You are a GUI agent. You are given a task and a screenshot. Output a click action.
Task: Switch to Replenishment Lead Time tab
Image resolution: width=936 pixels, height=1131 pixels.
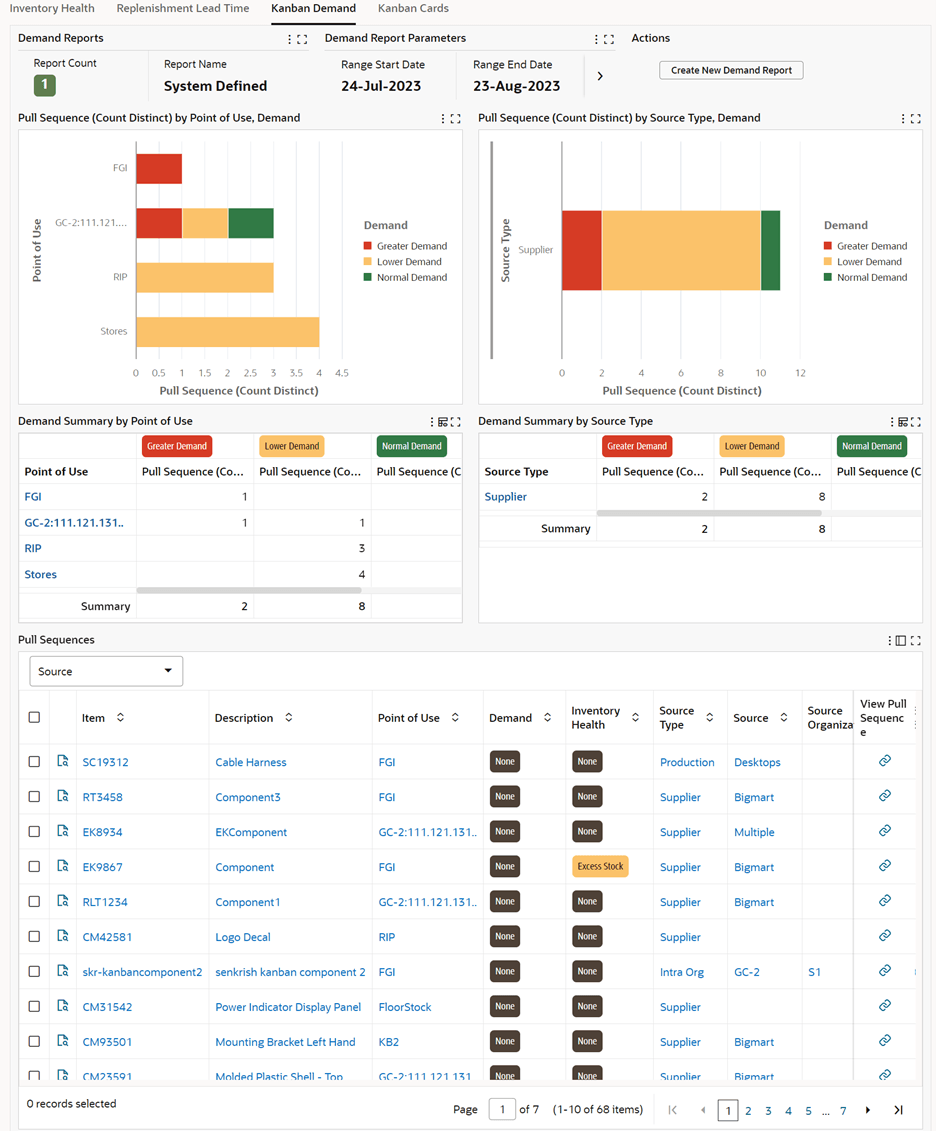pos(182,9)
